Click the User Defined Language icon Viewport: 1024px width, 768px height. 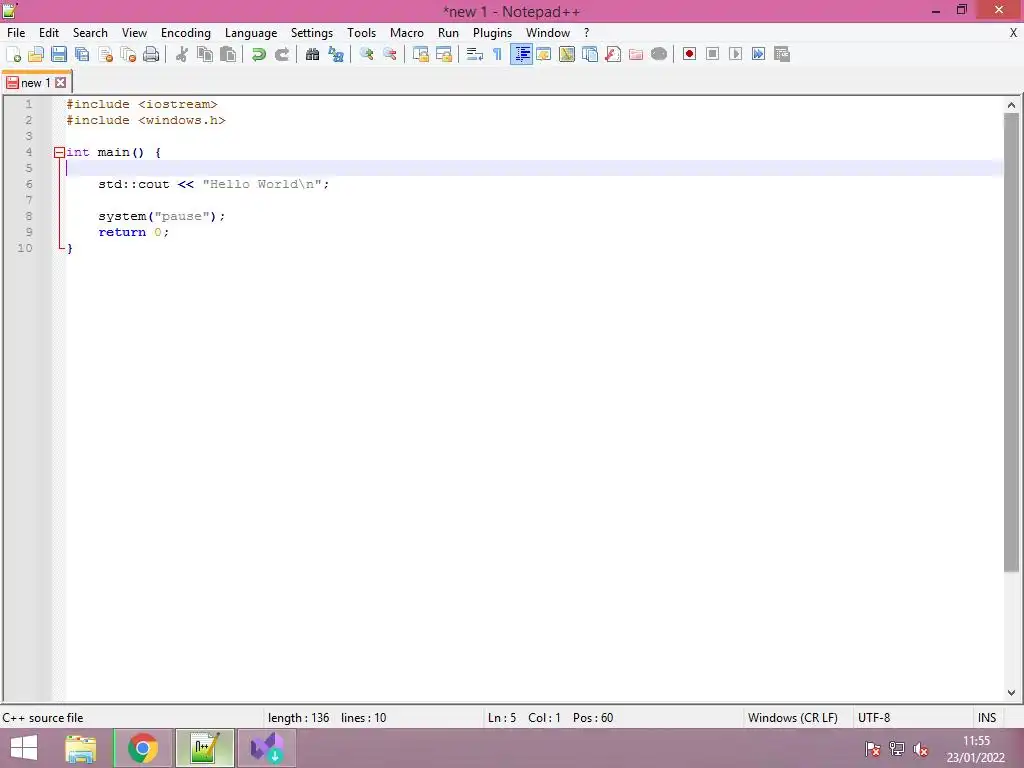pyautogui.click(x=543, y=54)
